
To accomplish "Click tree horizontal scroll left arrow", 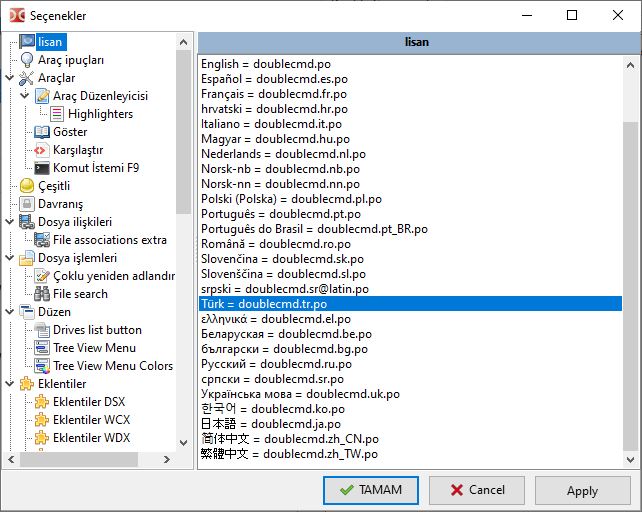I will (11, 460).
